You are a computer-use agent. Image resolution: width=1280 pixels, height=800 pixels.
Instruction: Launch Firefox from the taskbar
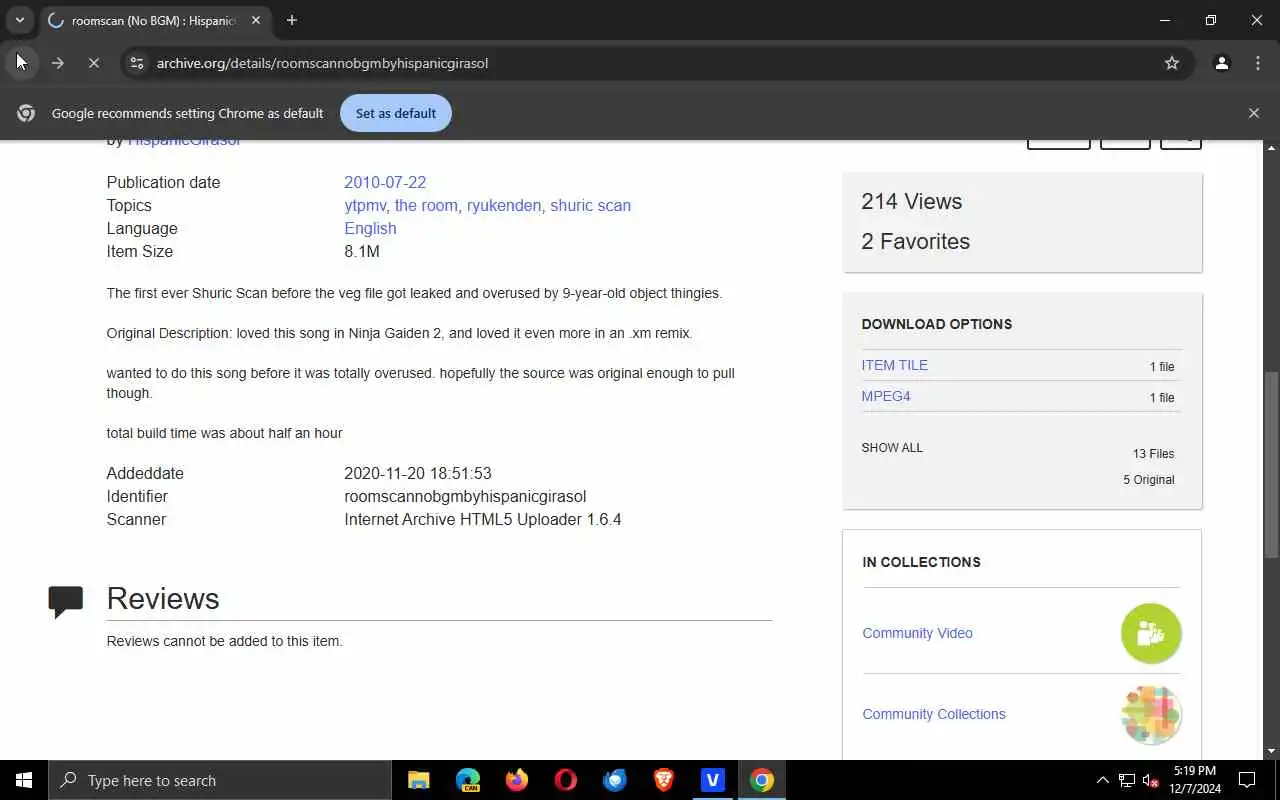(x=517, y=780)
